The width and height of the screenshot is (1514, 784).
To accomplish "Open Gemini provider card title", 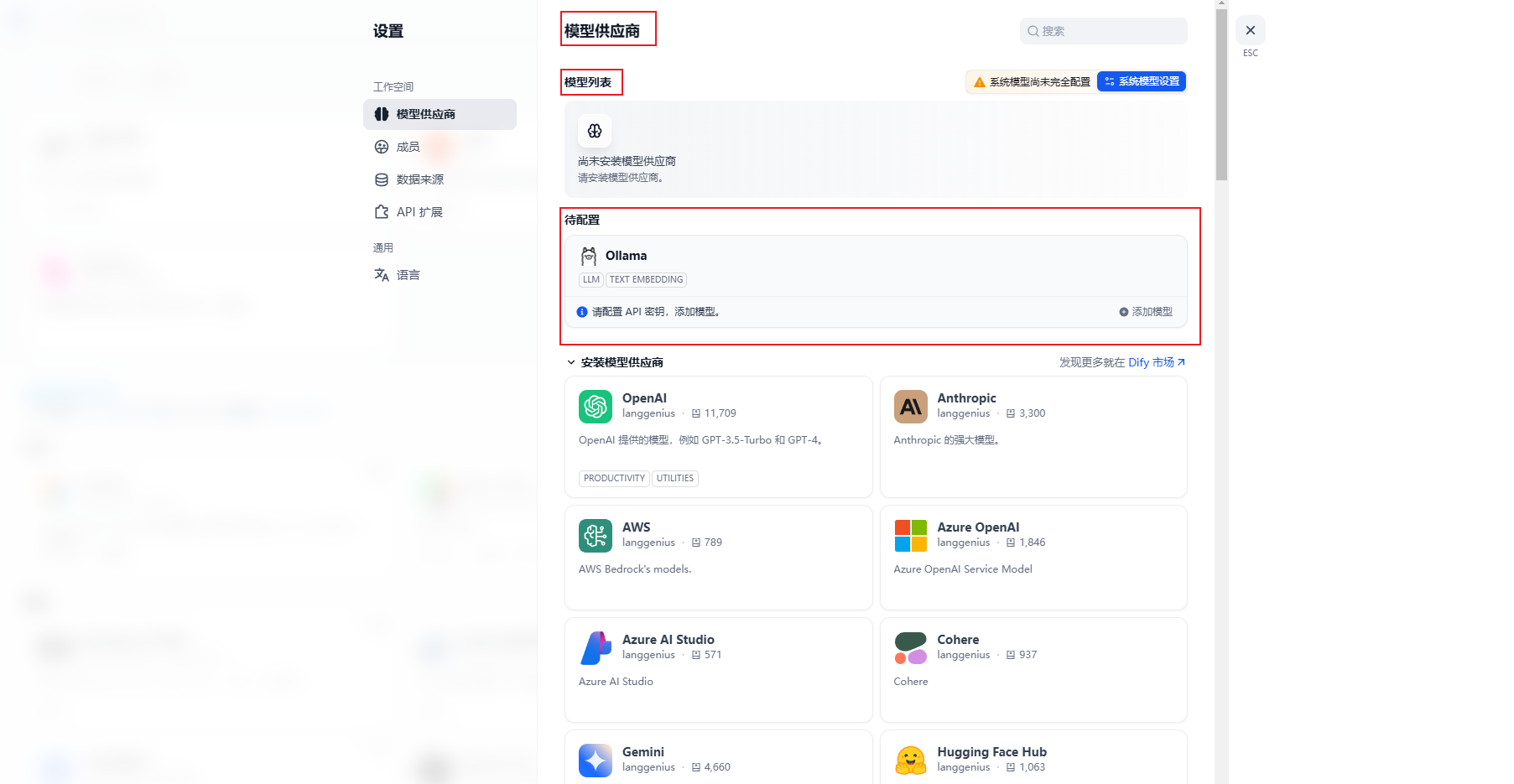I will pos(643,752).
